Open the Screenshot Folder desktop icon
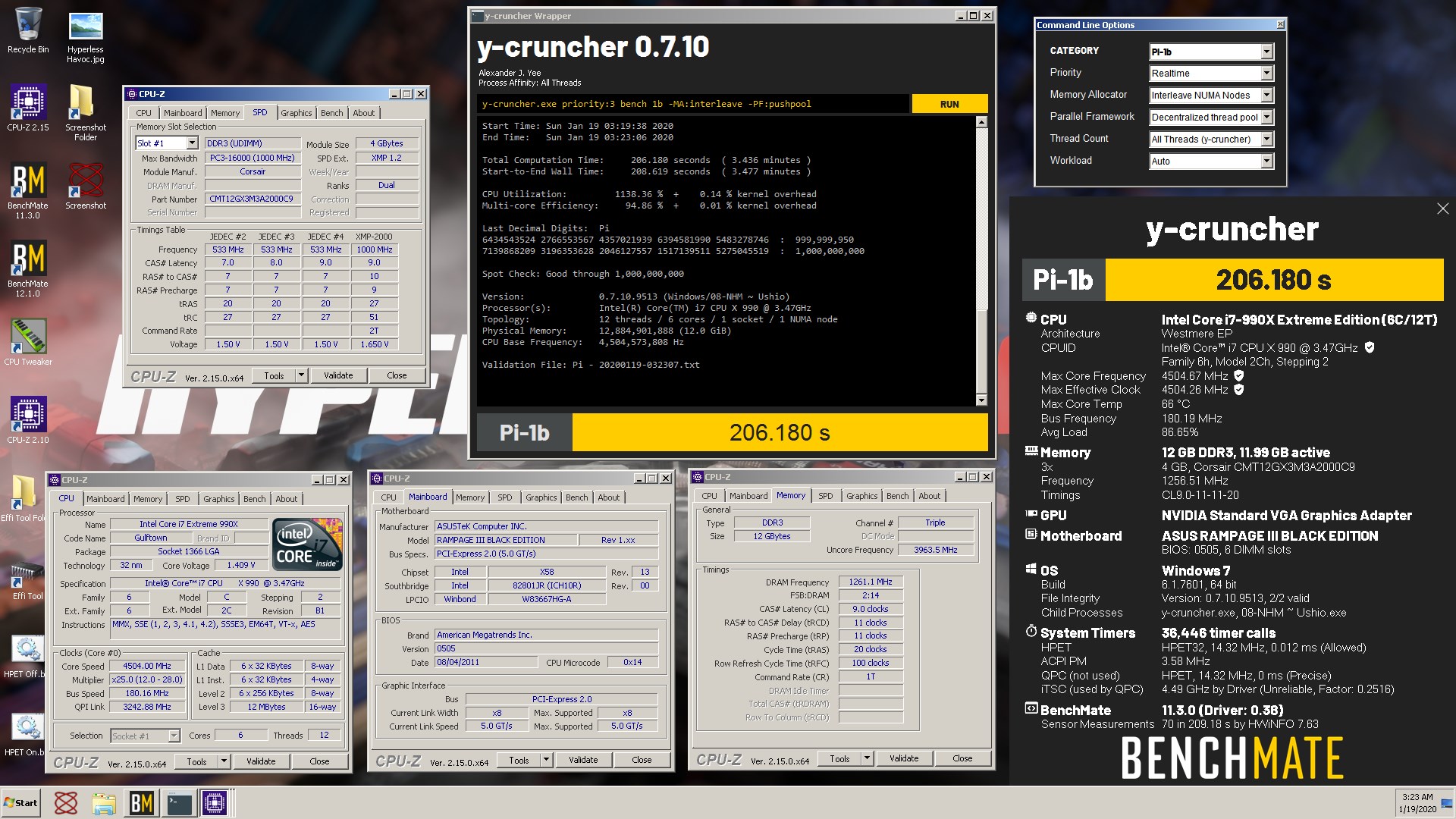Viewport: 1456px width, 819px height. (x=86, y=111)
